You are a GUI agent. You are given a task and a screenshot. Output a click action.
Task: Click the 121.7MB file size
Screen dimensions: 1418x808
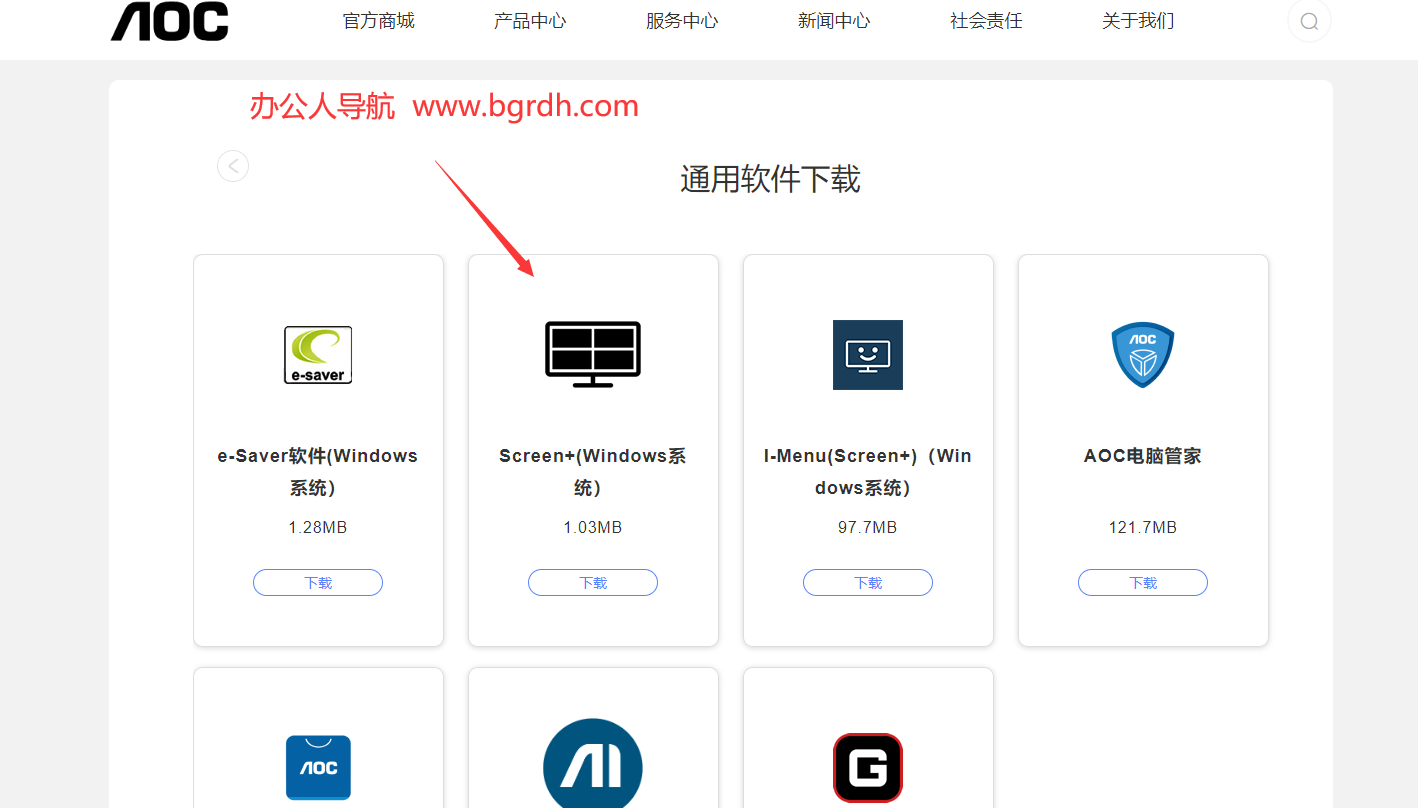pyautogui.click(x=1143, y=527)
